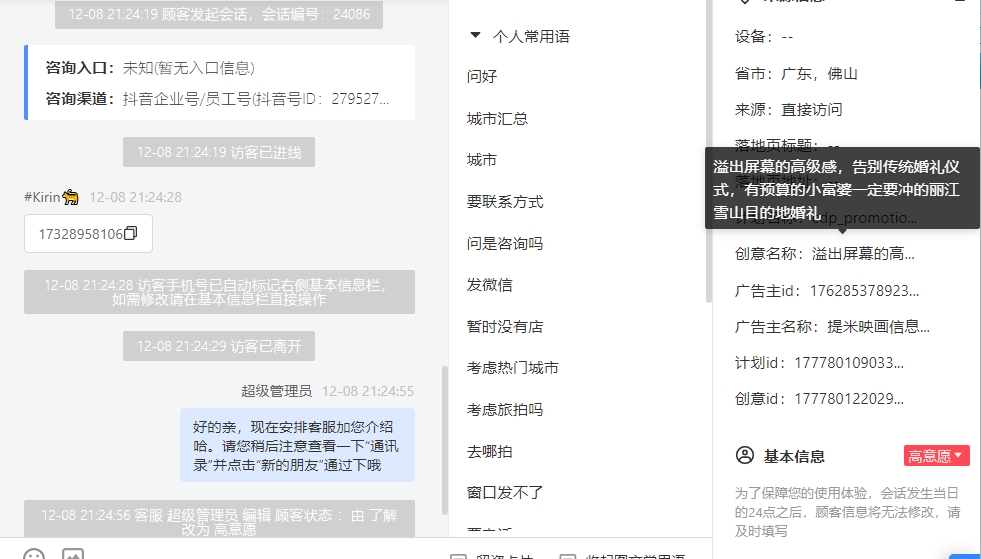Open the 高意愿 intent dropdown
The width and height of the screenshot is (981, 559).
pyautogui.click(x=937, y=456)
